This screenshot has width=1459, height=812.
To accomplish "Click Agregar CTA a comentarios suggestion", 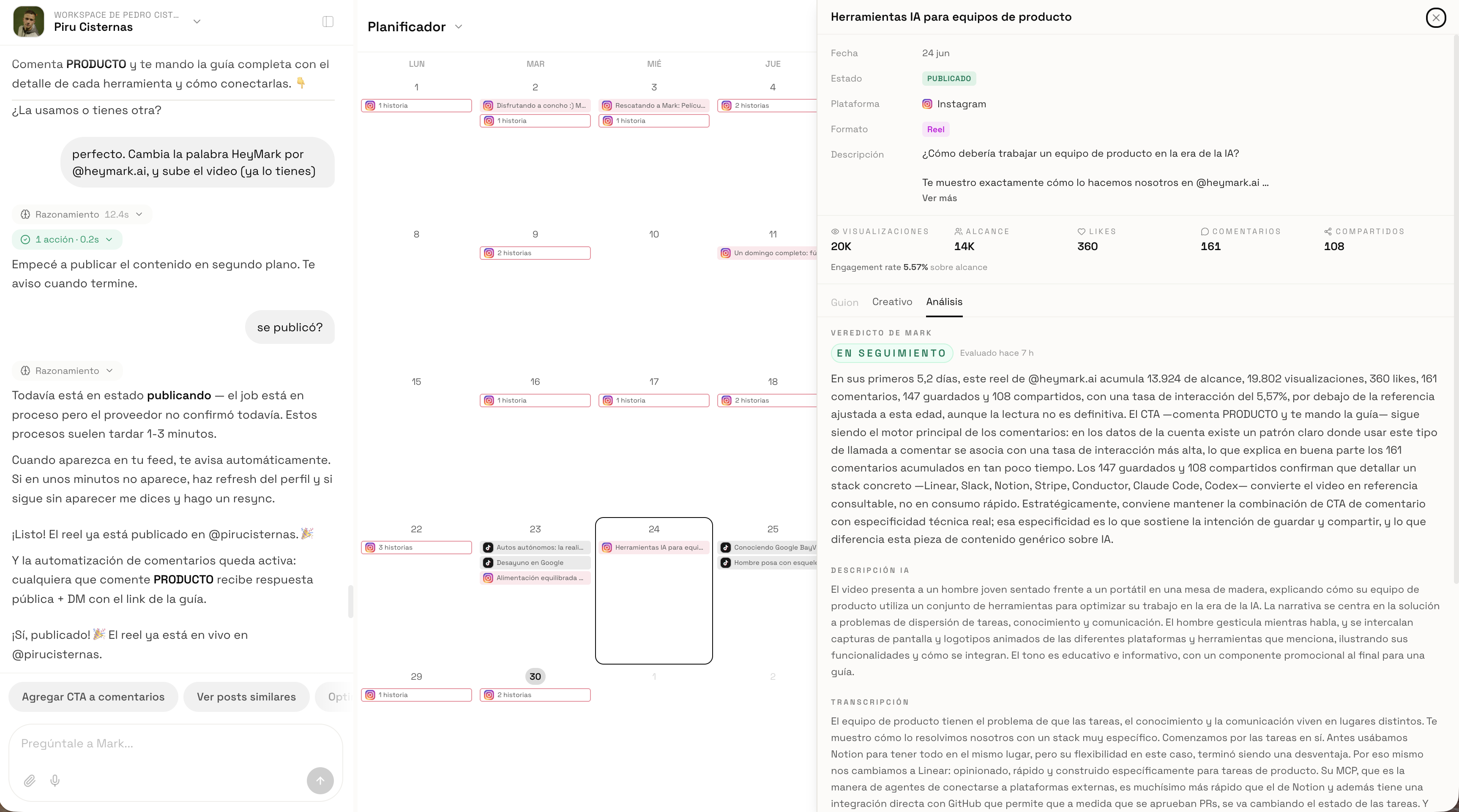I will coord(93,697).
